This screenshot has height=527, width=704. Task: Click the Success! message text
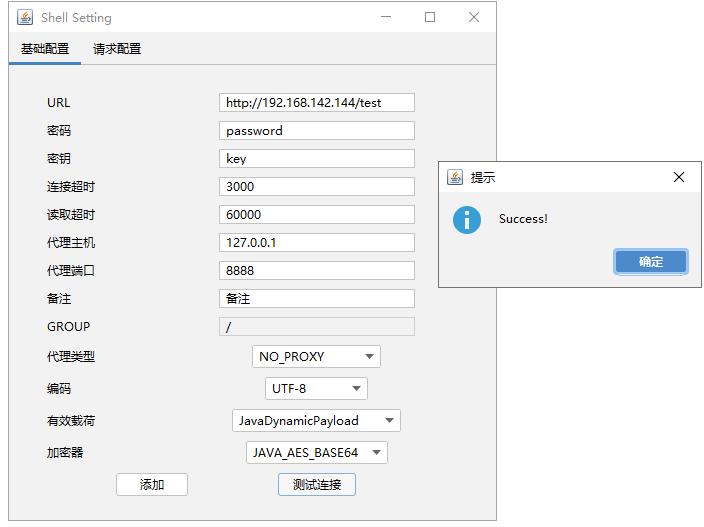click(x=523, y=219)
